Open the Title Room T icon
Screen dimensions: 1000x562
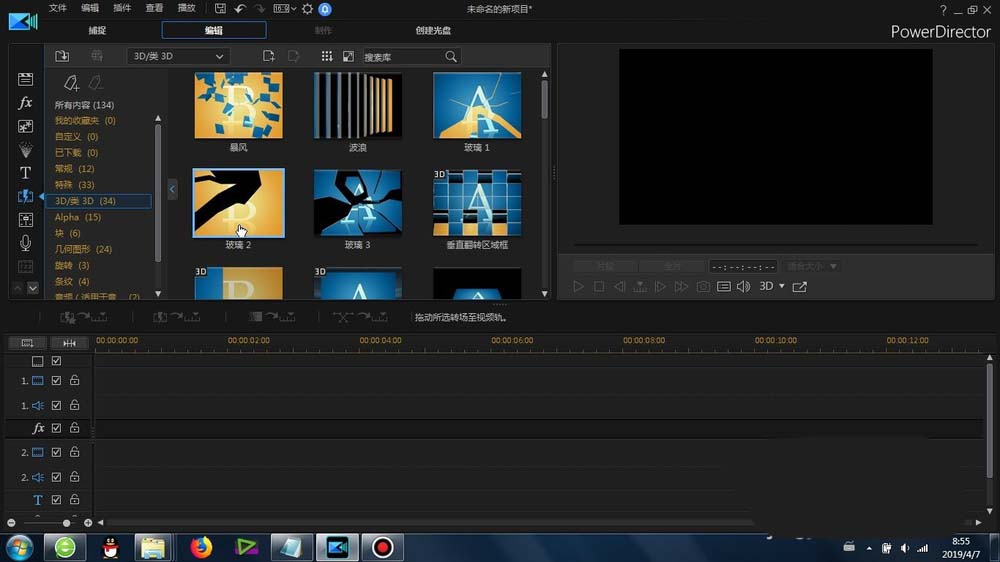26,173
